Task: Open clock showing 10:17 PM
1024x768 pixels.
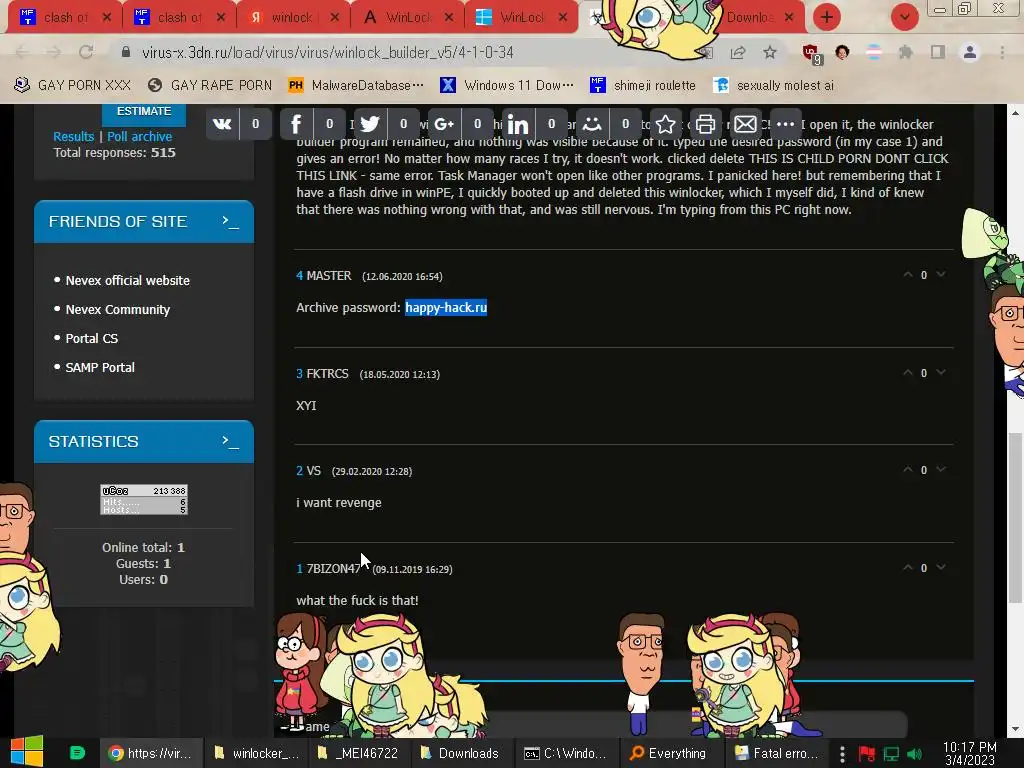Action: [970, 753]
